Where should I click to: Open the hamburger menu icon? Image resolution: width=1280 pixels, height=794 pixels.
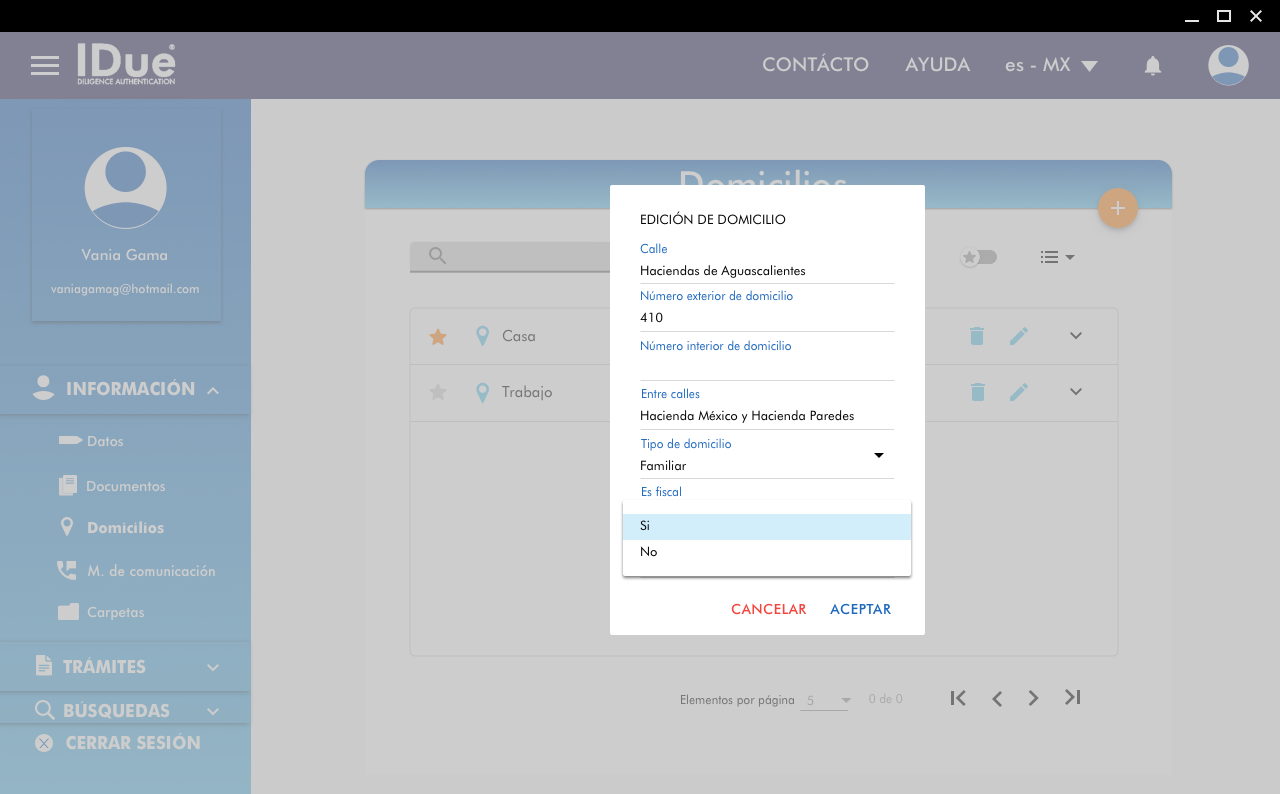(45, 66)
